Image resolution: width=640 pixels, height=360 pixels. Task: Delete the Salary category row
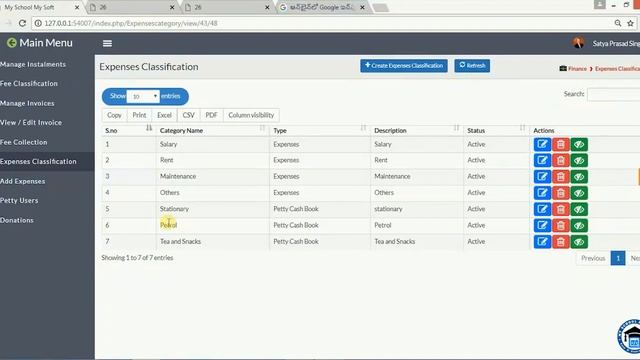(x=560, y=144)
